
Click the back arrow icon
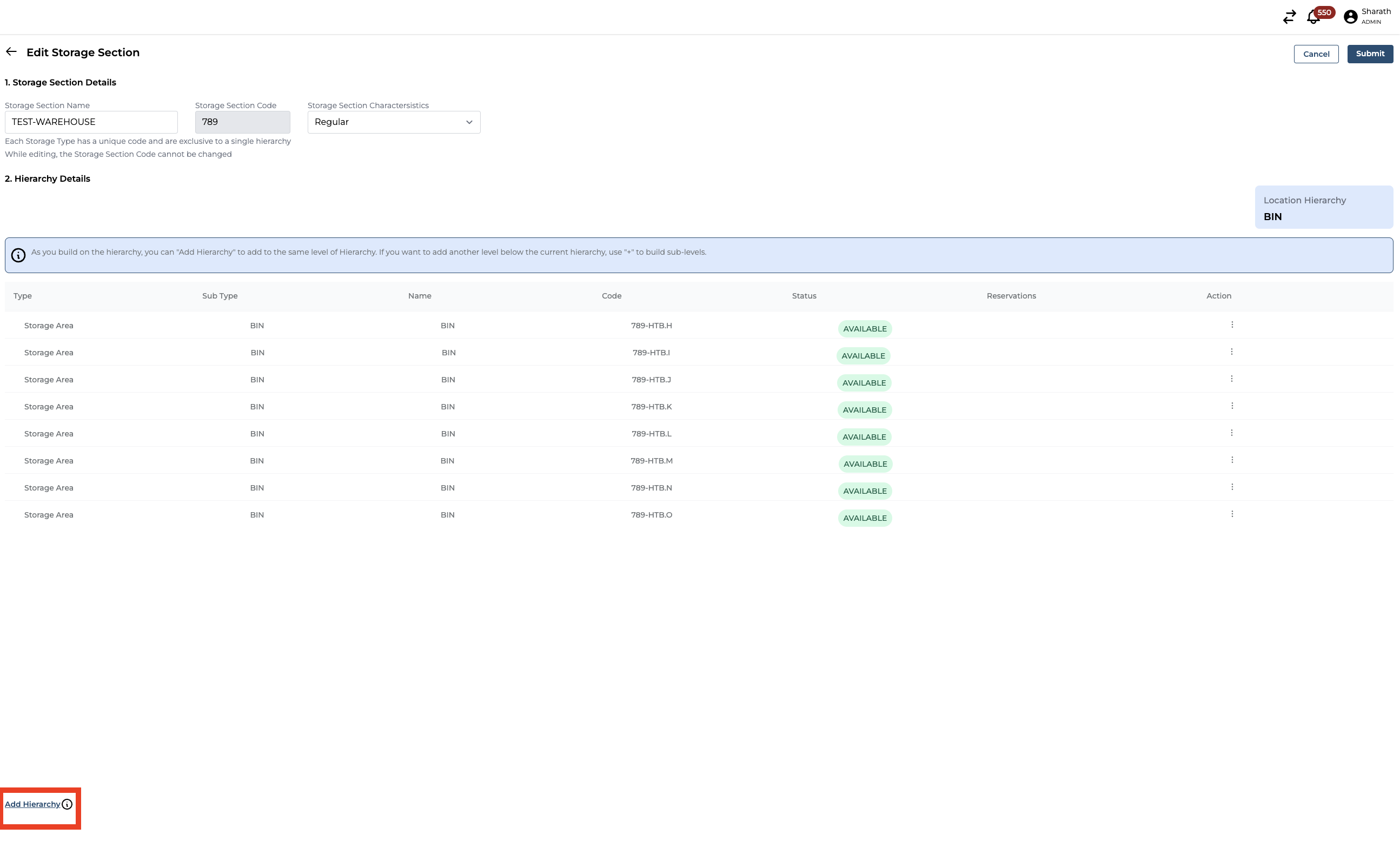coord(11,52)
